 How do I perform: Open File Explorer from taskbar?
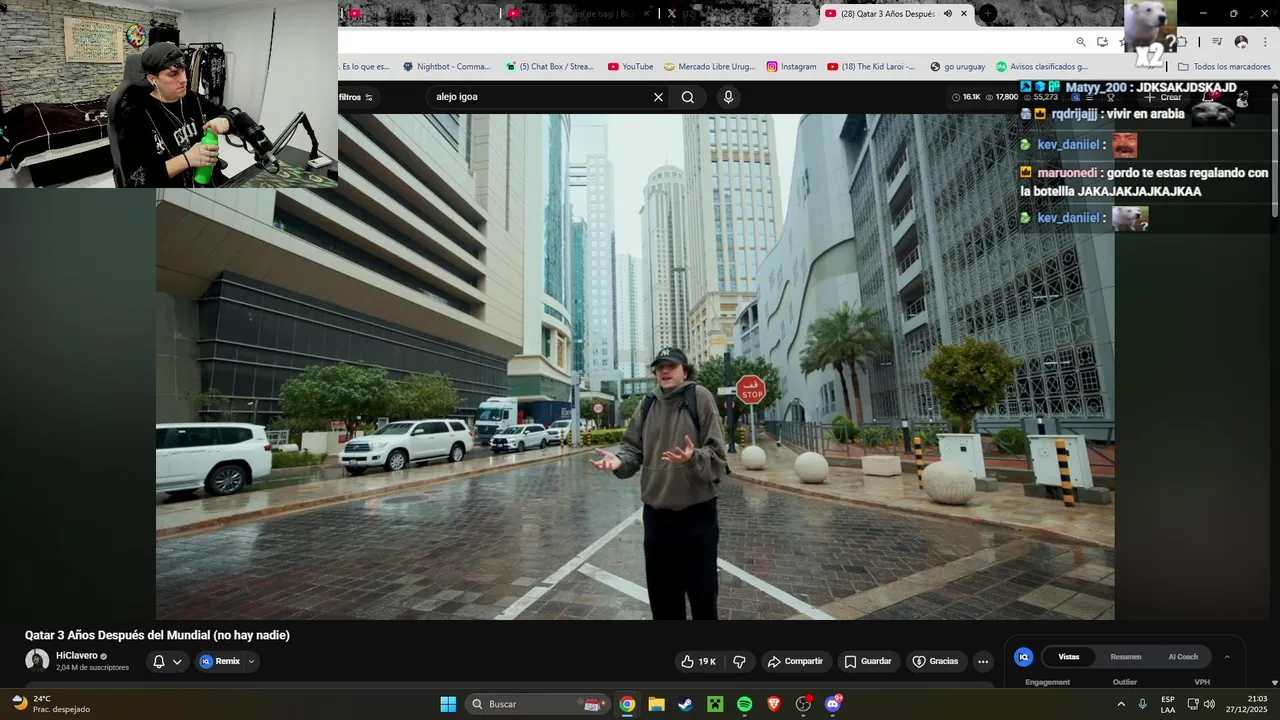point(656,704)
